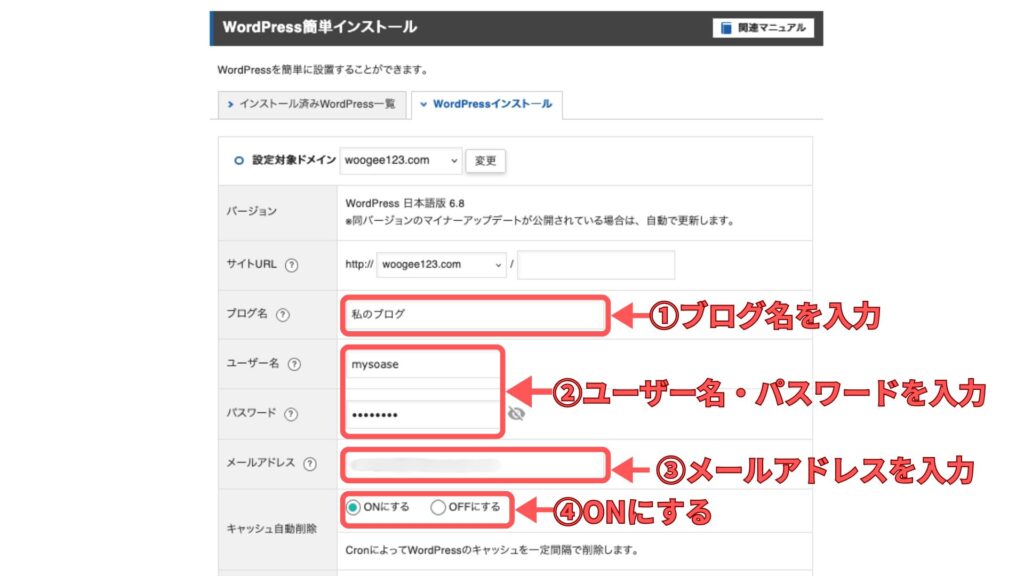1024x576 pixels.
Task: Click the Cron cache deletion description text
Action: pos(492,551)
